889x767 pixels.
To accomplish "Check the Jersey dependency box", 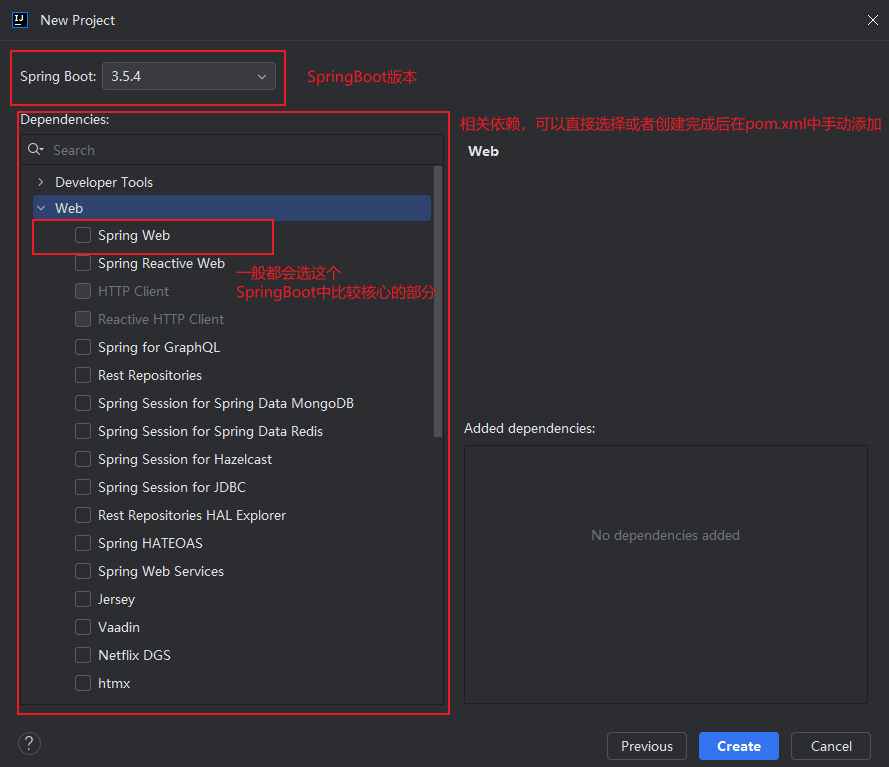I will coord(83,599).
